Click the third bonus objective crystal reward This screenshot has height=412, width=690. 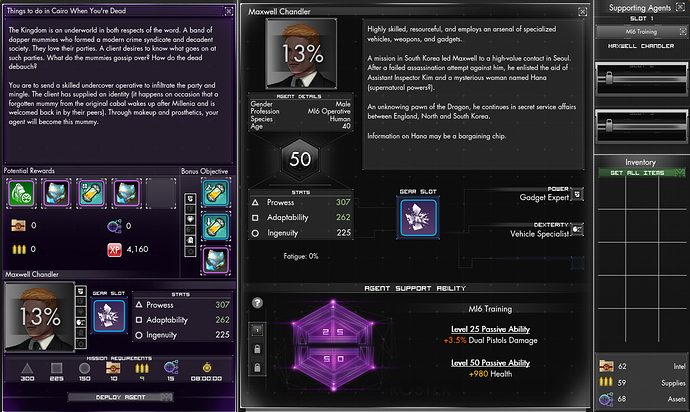tap(216, 261)
